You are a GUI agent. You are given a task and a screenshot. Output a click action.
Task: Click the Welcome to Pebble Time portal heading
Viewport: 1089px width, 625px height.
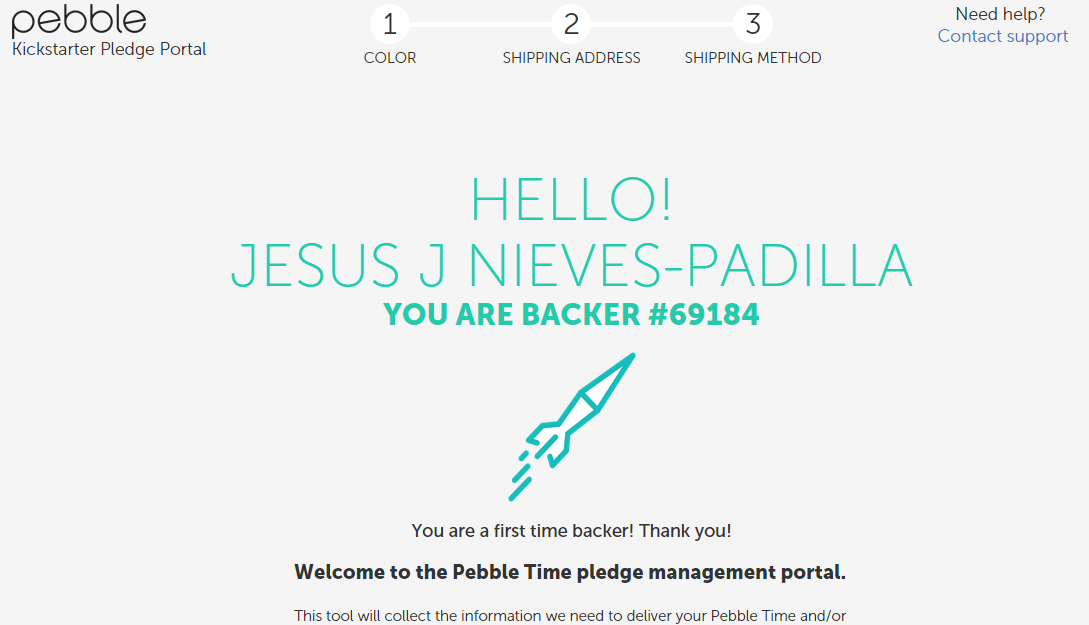click(570, 572)
